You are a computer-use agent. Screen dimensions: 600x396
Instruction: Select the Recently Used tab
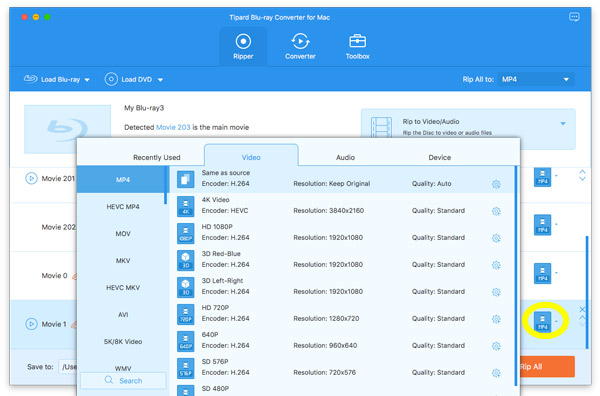pos(157,157)
